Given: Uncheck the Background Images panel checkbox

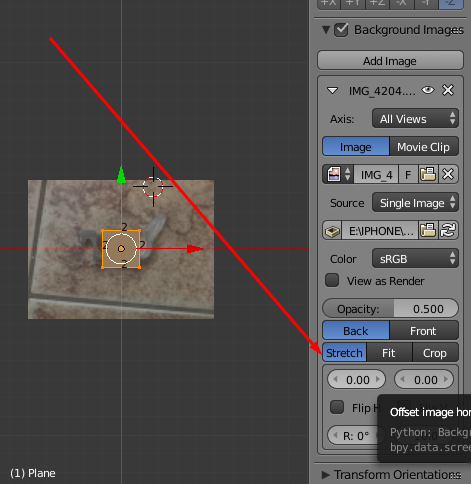Looking at the screenshot, I should tap(341, 30).
